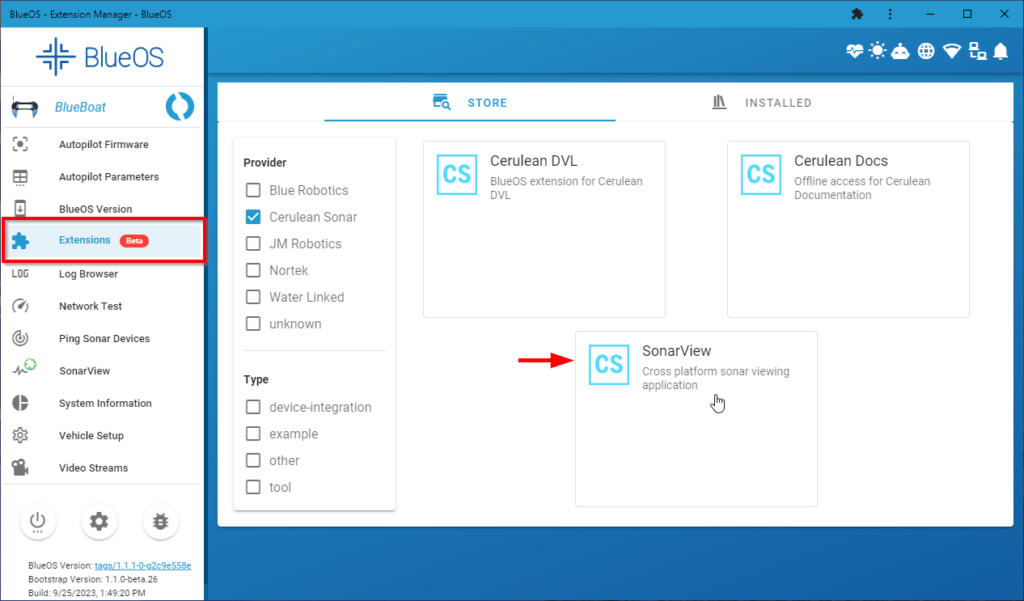This screenshot has height=601, width=1024.
Task: Enable the Water Linked provider filter
Action: click(x=252, y=297)
